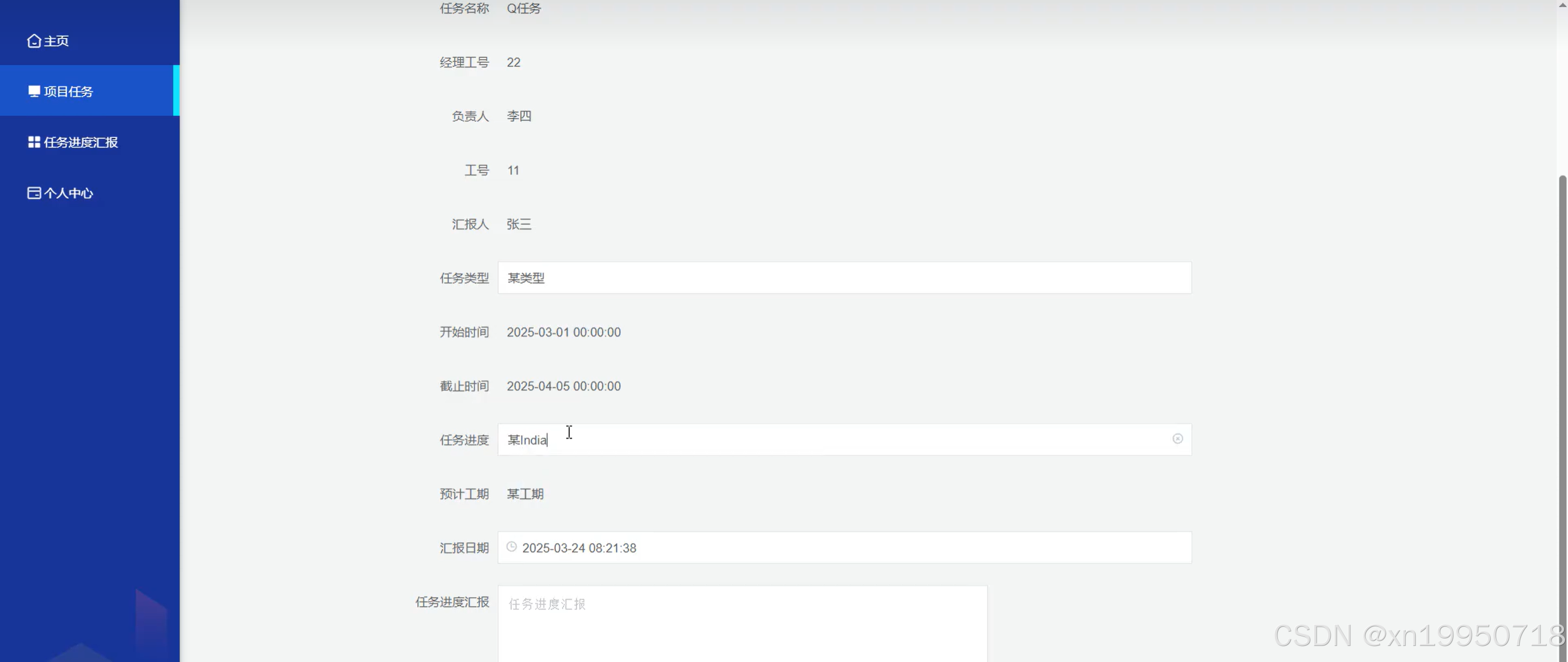Select the 项目任务 sidebar menu item
This screenshot has height=662, width=1568.
90,91
